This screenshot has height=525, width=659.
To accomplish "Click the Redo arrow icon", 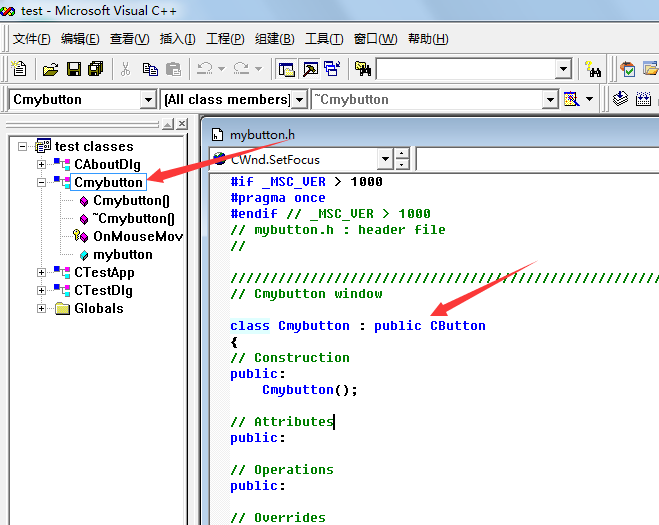I will (x=241, y=68).
